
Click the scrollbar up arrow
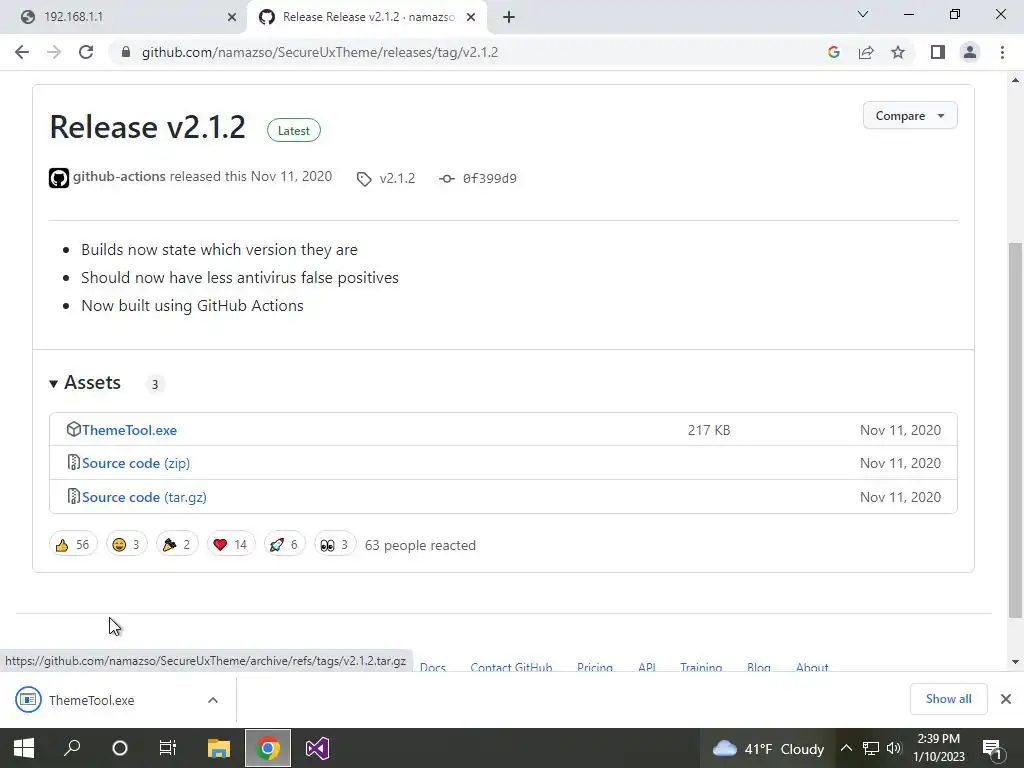(x=1015, y=80)
